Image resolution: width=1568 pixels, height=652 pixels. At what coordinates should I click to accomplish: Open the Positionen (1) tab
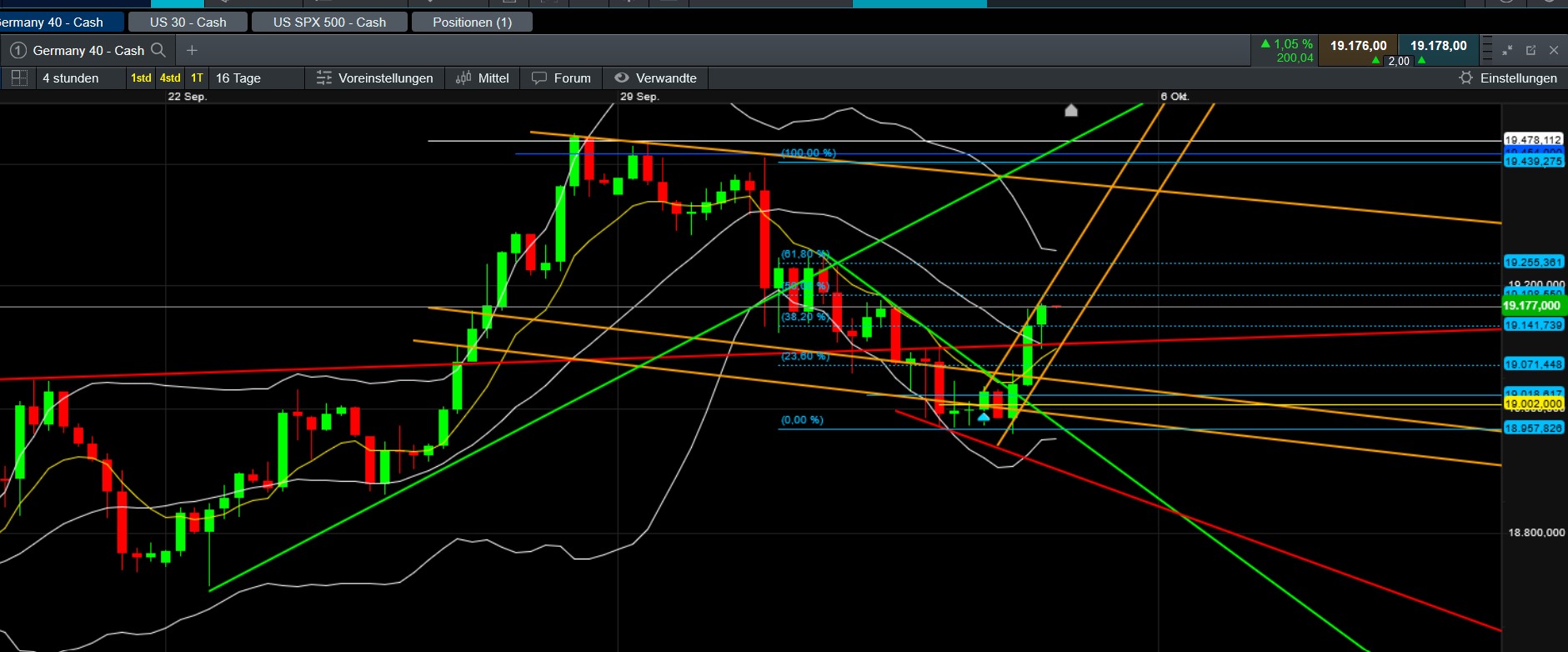[x=472, y=23]
